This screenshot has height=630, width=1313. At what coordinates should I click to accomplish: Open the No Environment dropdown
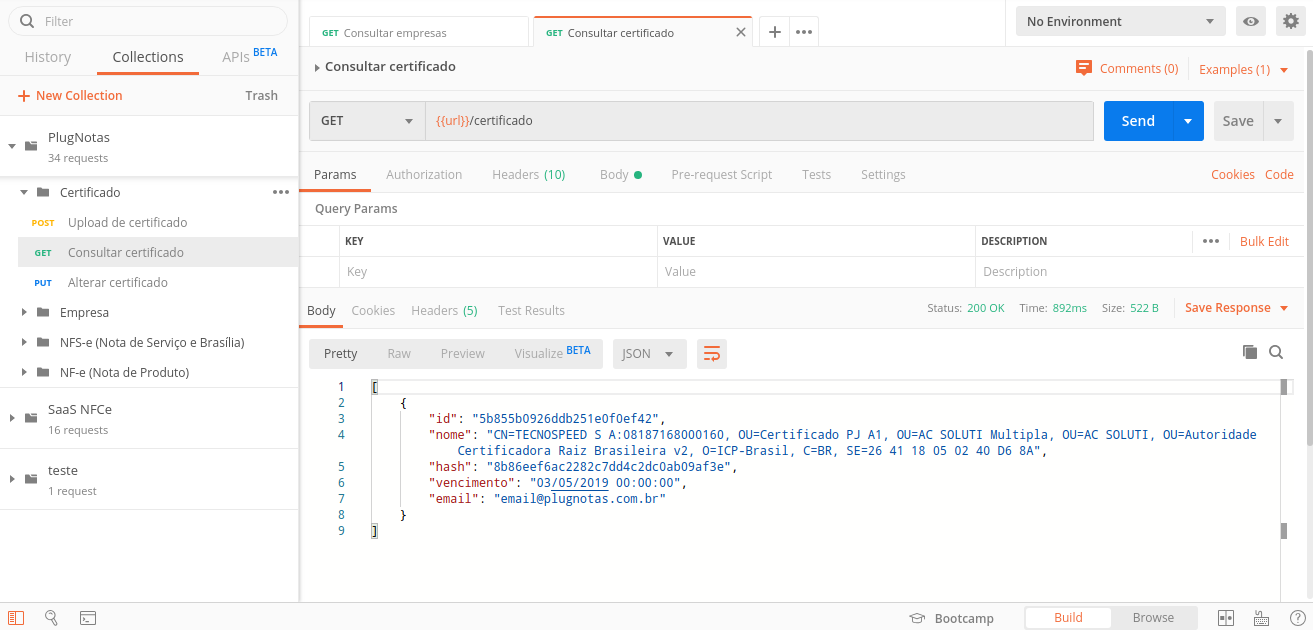click(x=1120, y=21)
